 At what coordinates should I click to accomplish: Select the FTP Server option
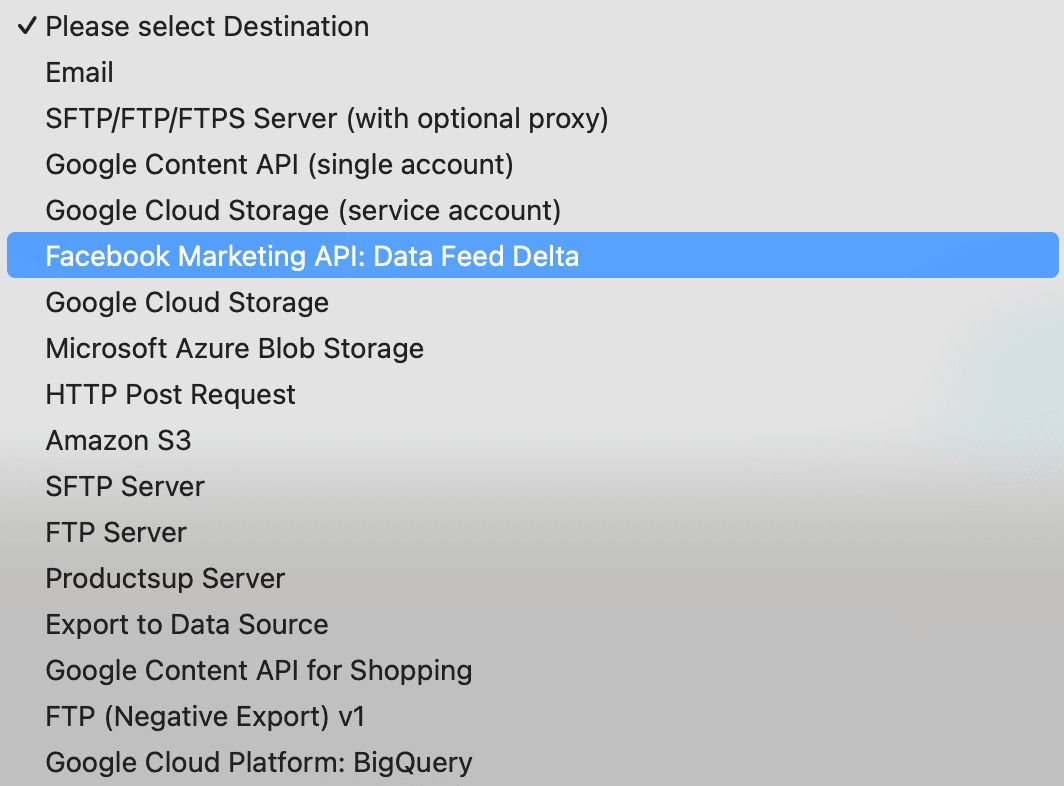(x=533, y=533)
